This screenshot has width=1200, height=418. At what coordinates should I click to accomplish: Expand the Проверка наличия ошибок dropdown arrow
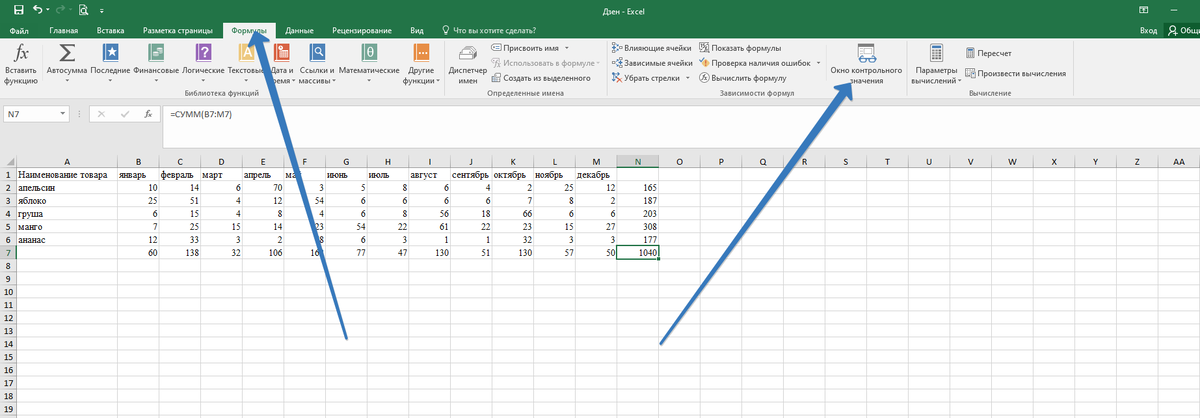click(x=818, y=62)
